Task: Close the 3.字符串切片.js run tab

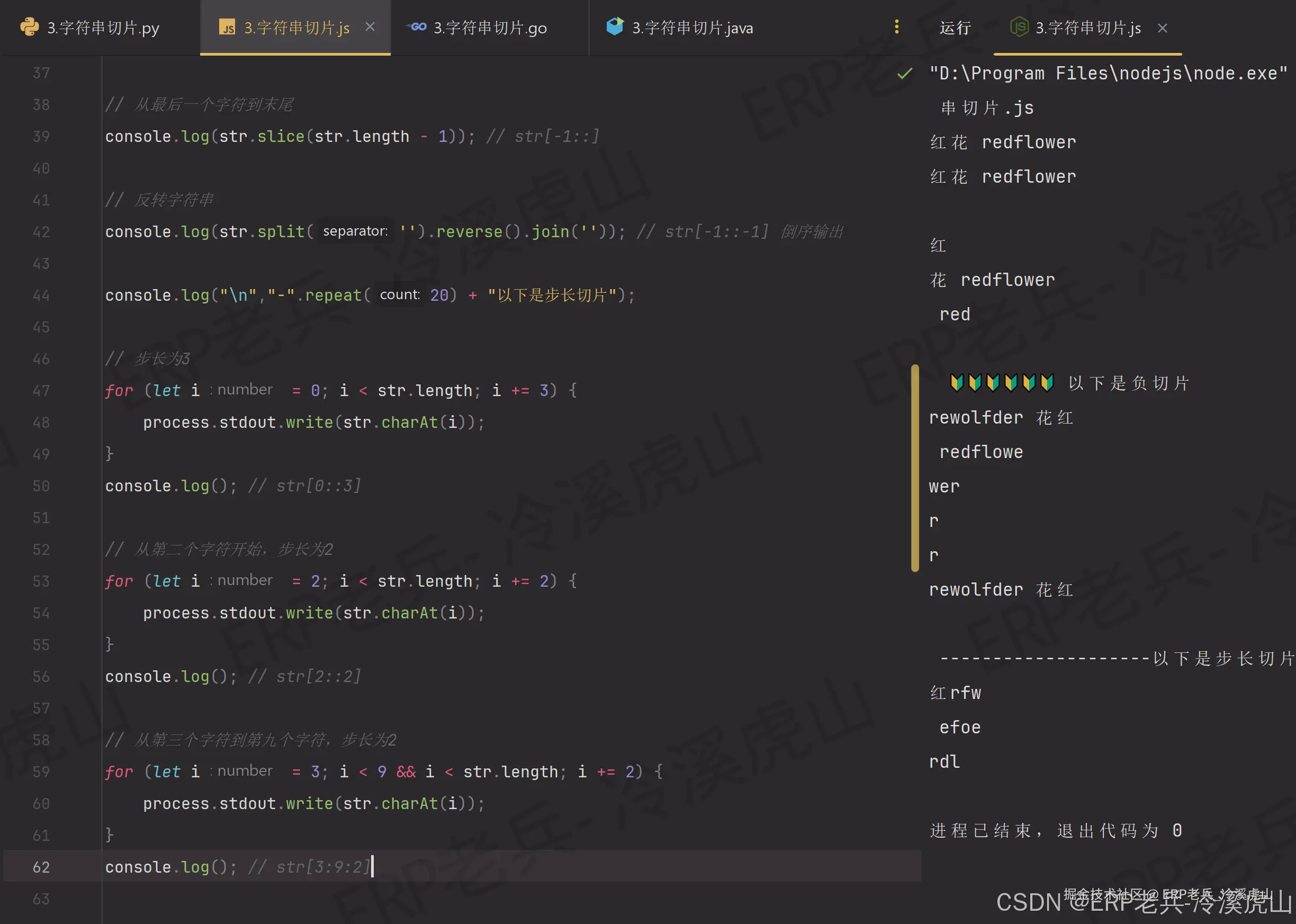Action: (x=1162, y=28)
